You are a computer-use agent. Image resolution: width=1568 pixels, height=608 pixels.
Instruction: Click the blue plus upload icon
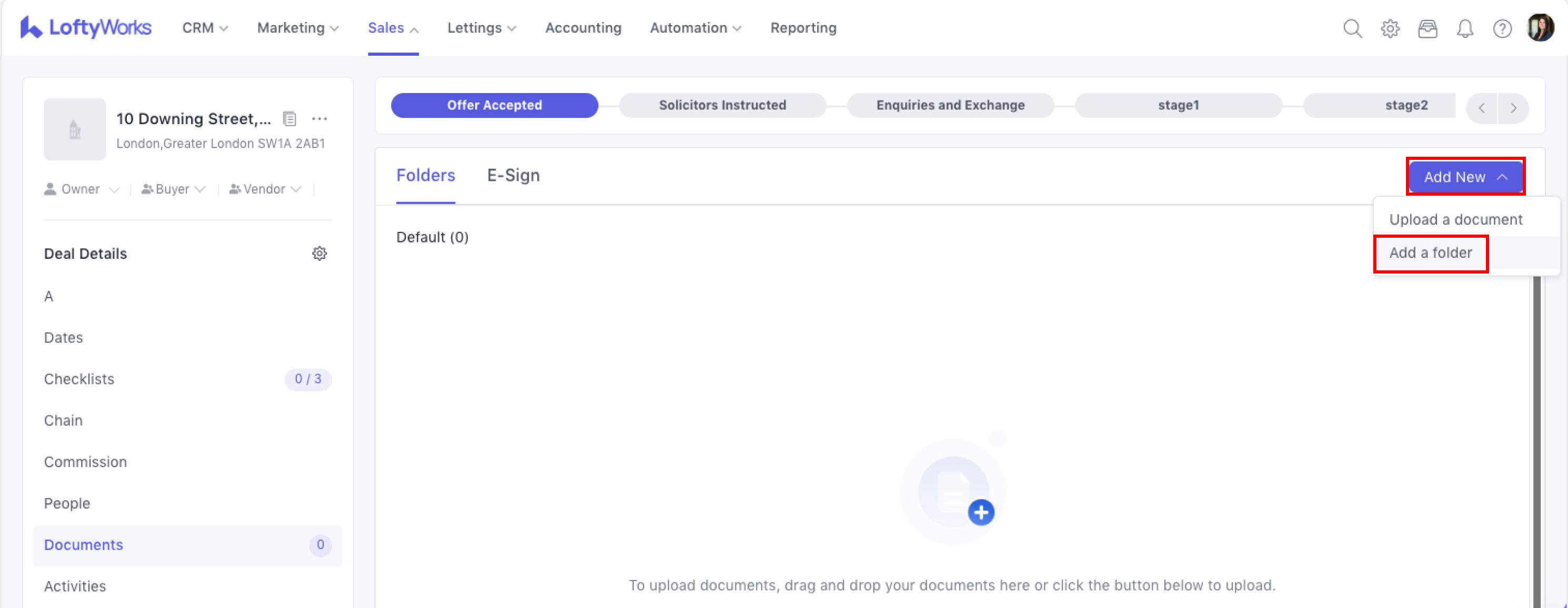click(981, 512)
